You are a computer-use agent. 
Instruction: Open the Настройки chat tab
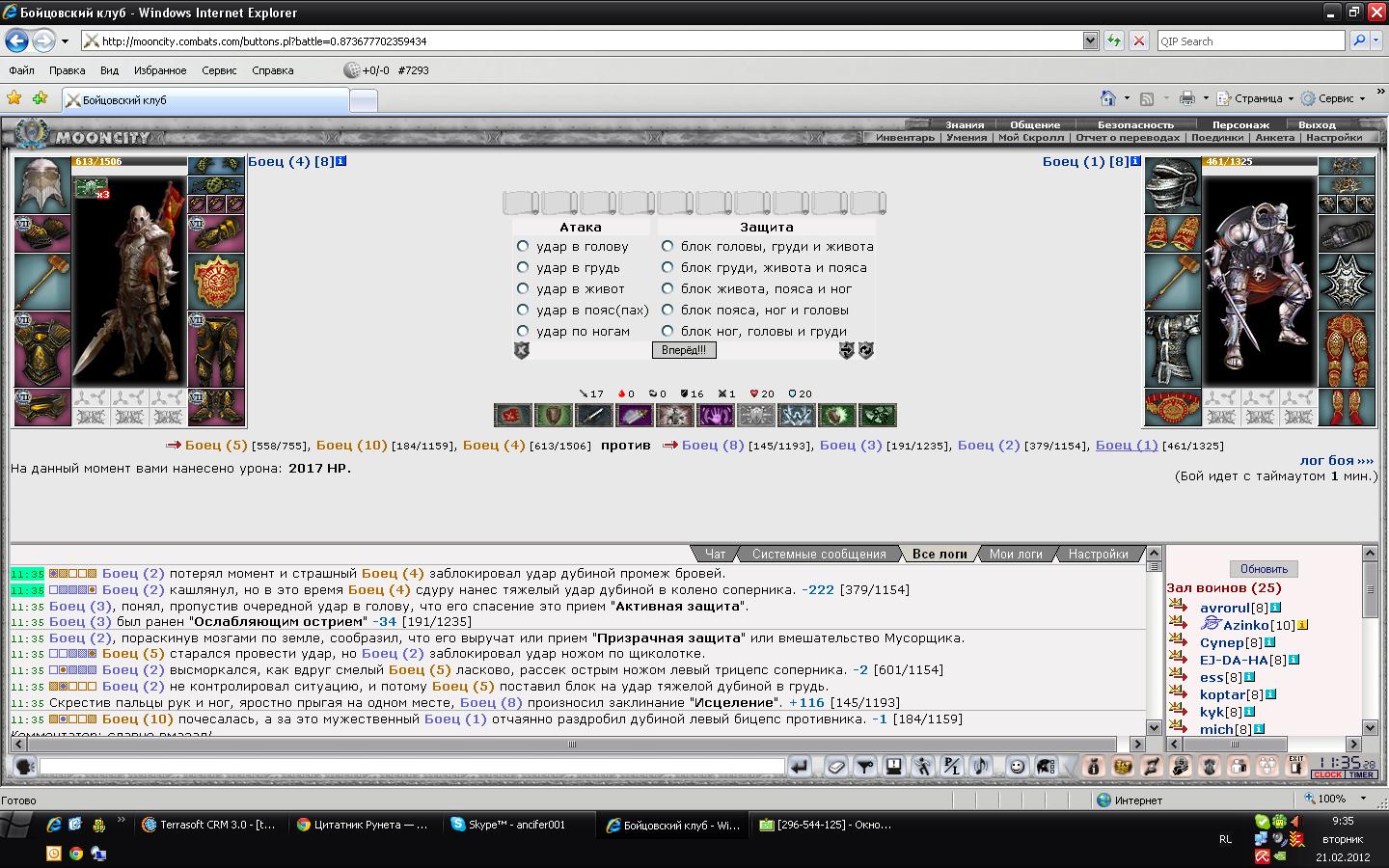(x=1098, y=554)
